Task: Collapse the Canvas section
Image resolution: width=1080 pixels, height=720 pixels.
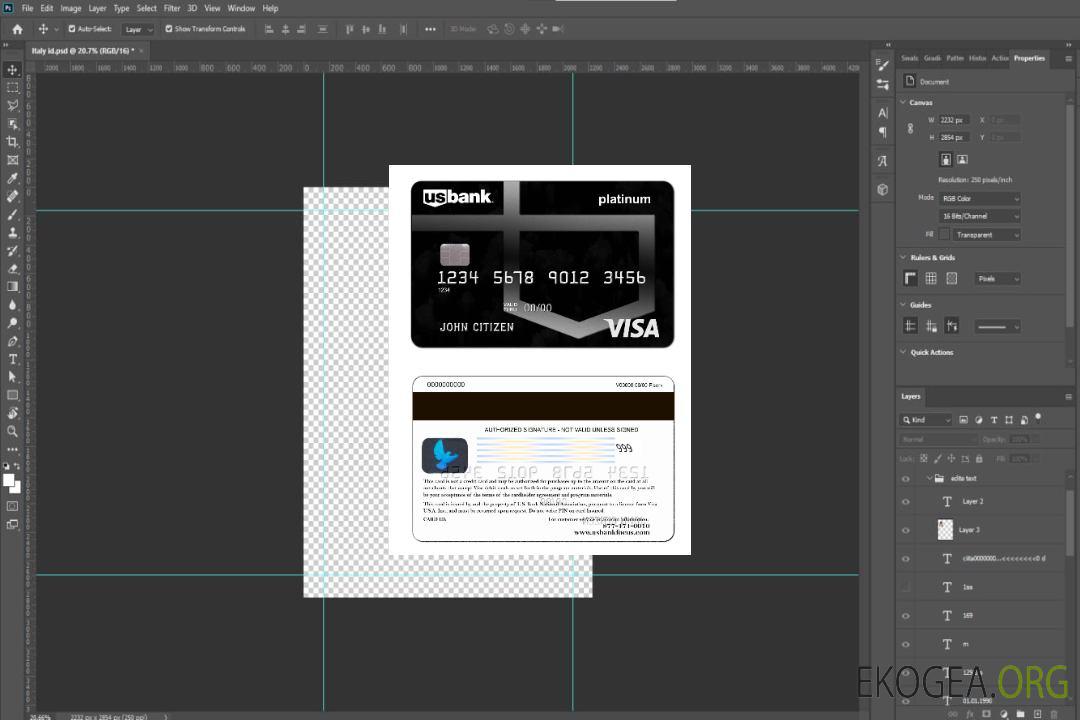Action: tap(903, 103)
